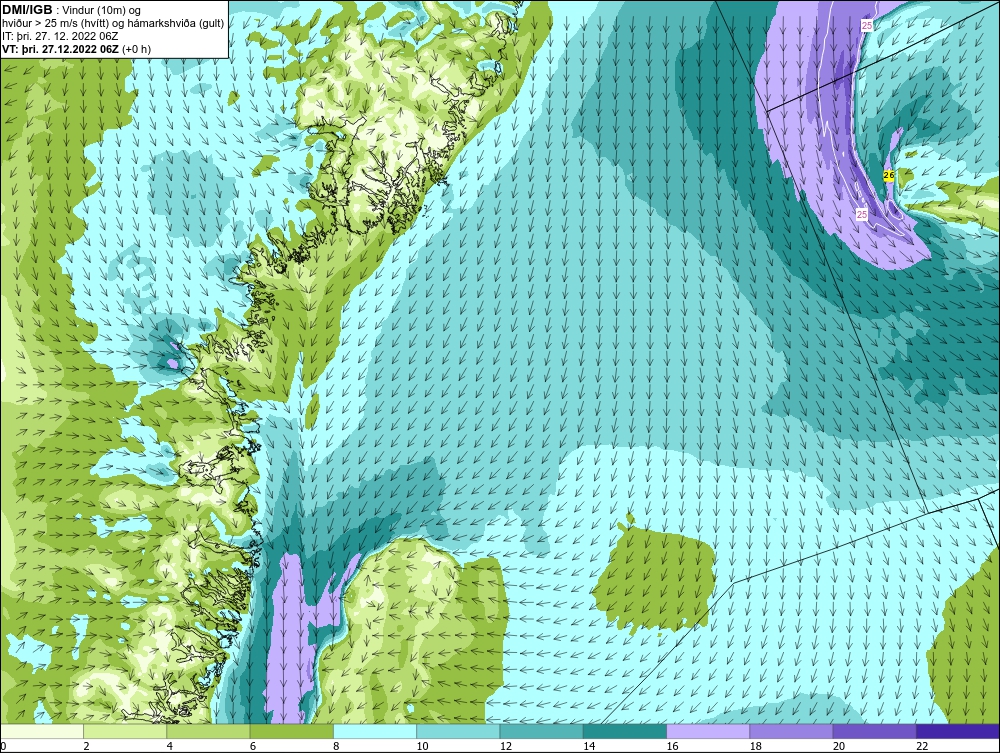Click the 0–2 m/s palest legend color

(42, 731)
